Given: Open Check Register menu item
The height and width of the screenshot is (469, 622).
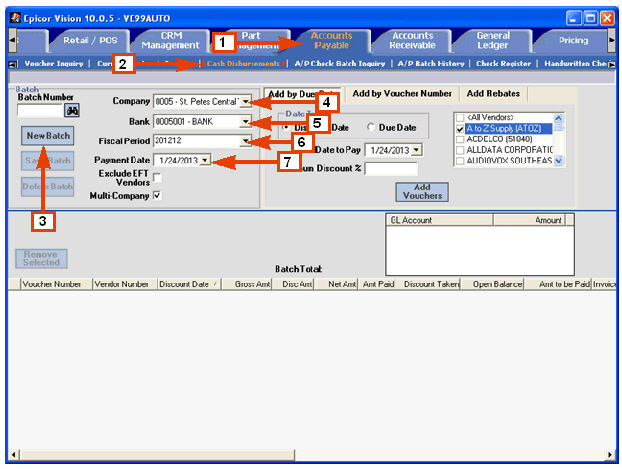Looking at the screenshot, I should [x=503, y=63].
